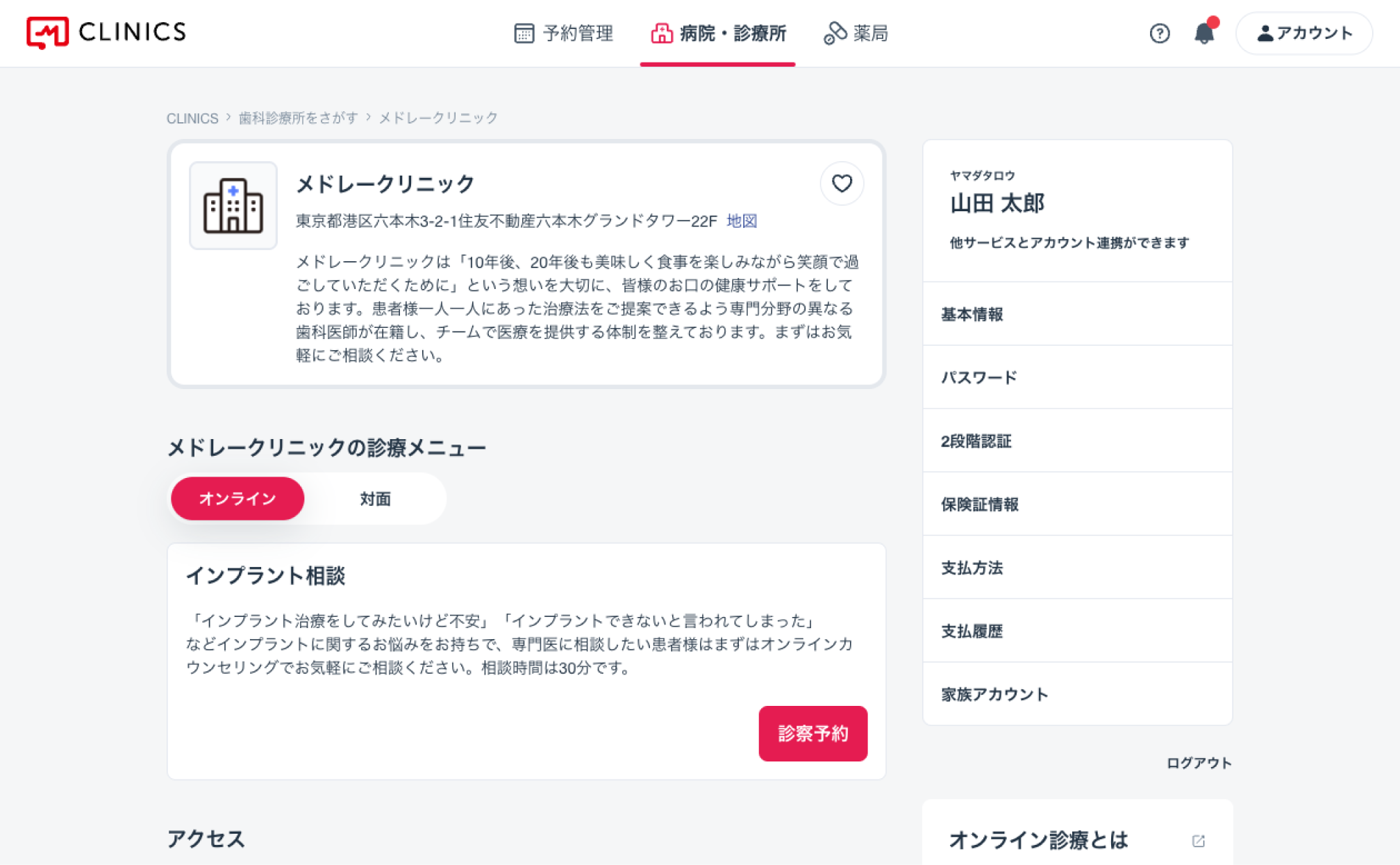Click the clinic address text
The width and height of the screenshot is (1400, 865).
[506, 221]
